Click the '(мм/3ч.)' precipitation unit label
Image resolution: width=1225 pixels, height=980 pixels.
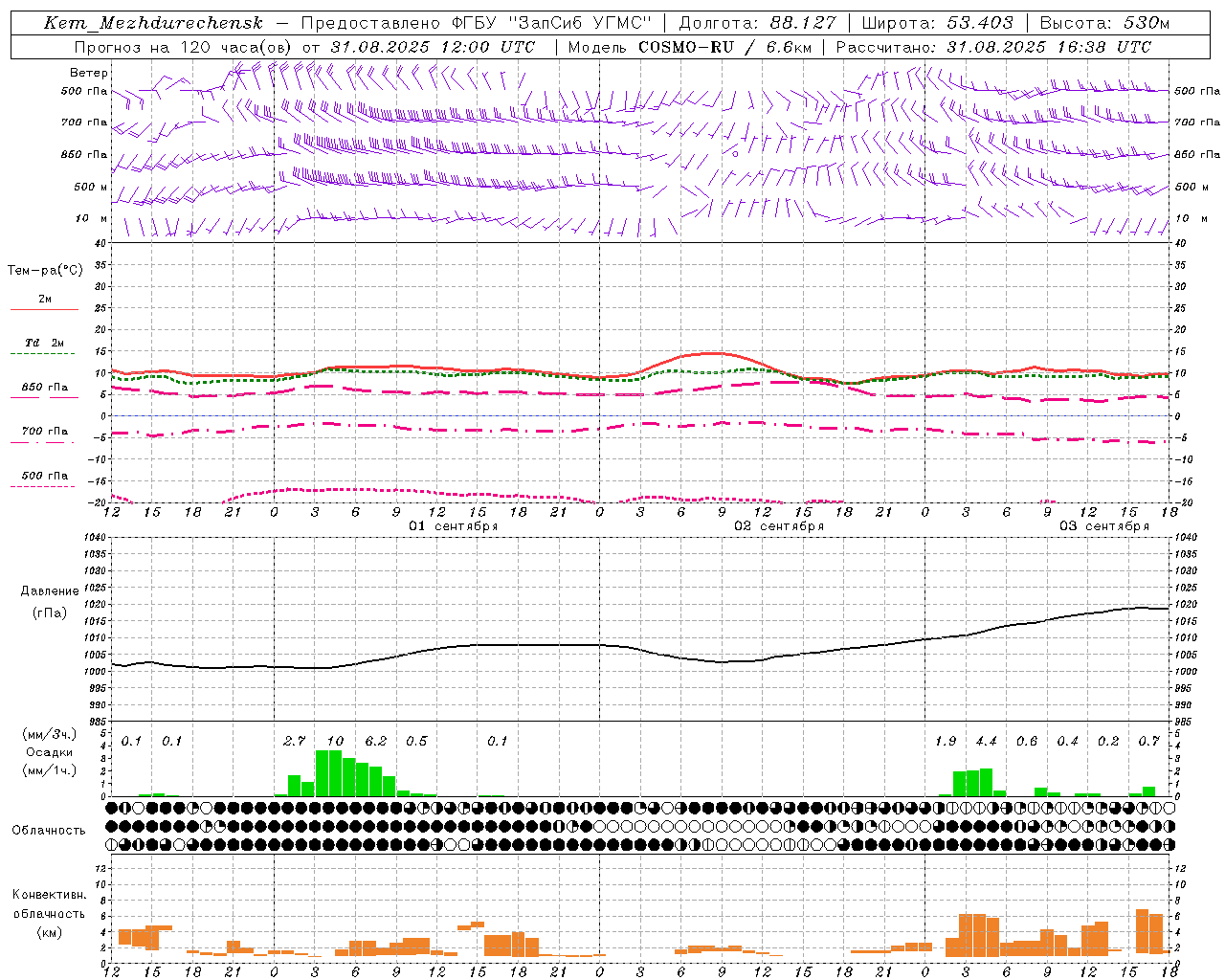(x=50, y=735)
